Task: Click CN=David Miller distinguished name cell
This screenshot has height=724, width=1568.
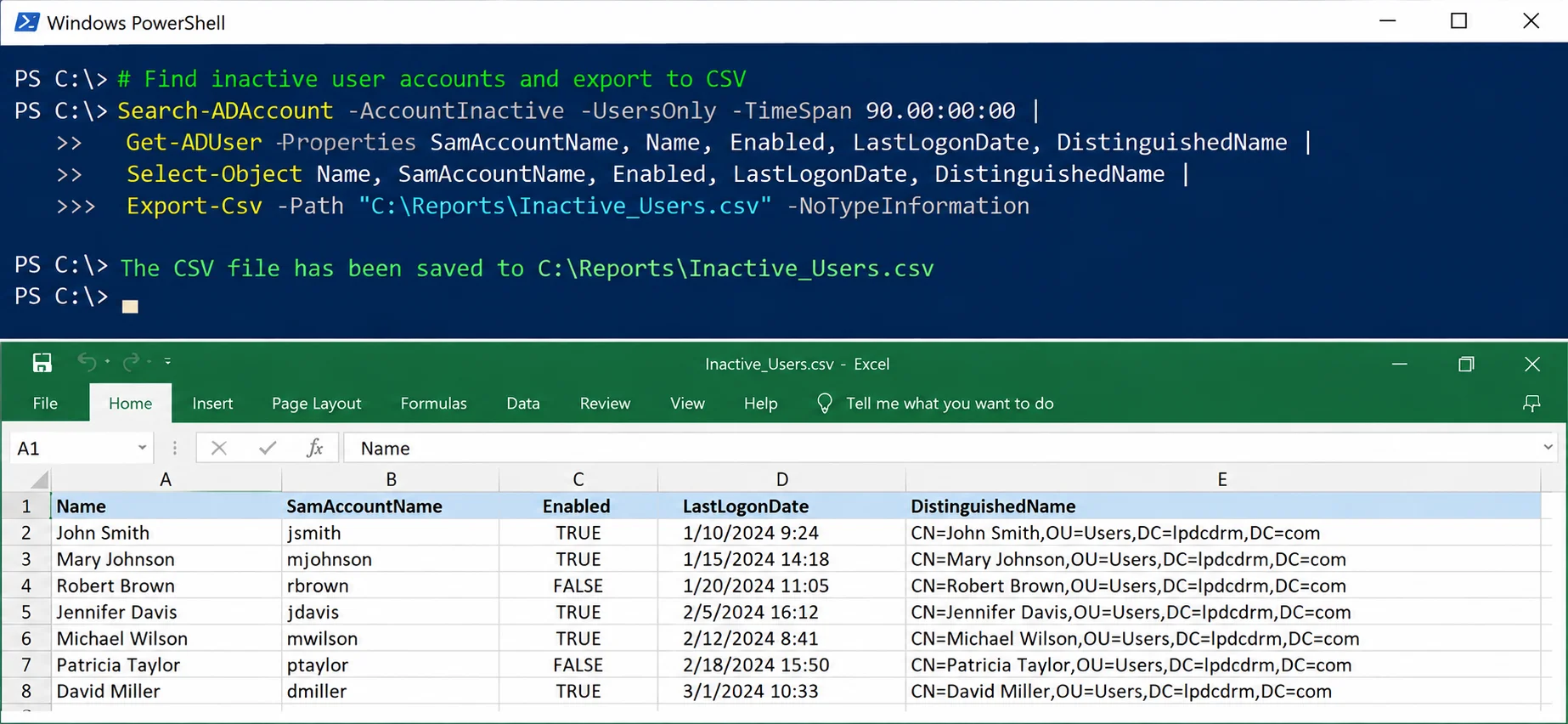Action: 1222,691
